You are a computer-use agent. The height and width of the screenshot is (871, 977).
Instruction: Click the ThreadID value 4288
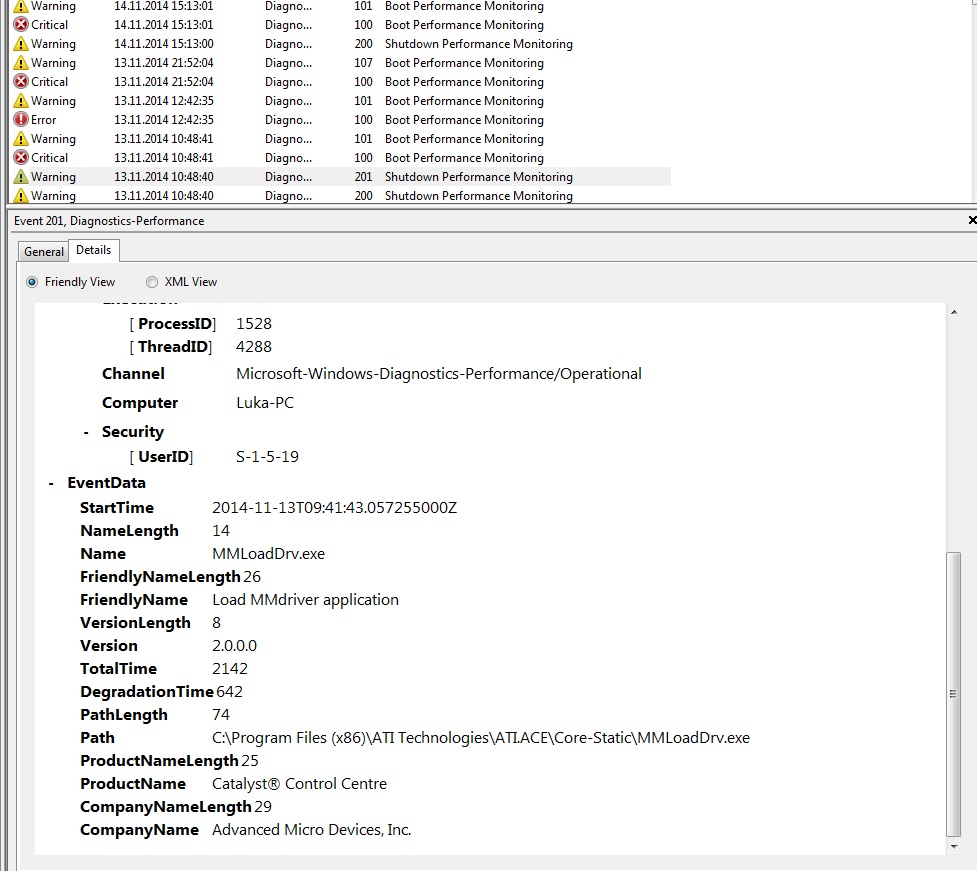click(x=254, y=347)
